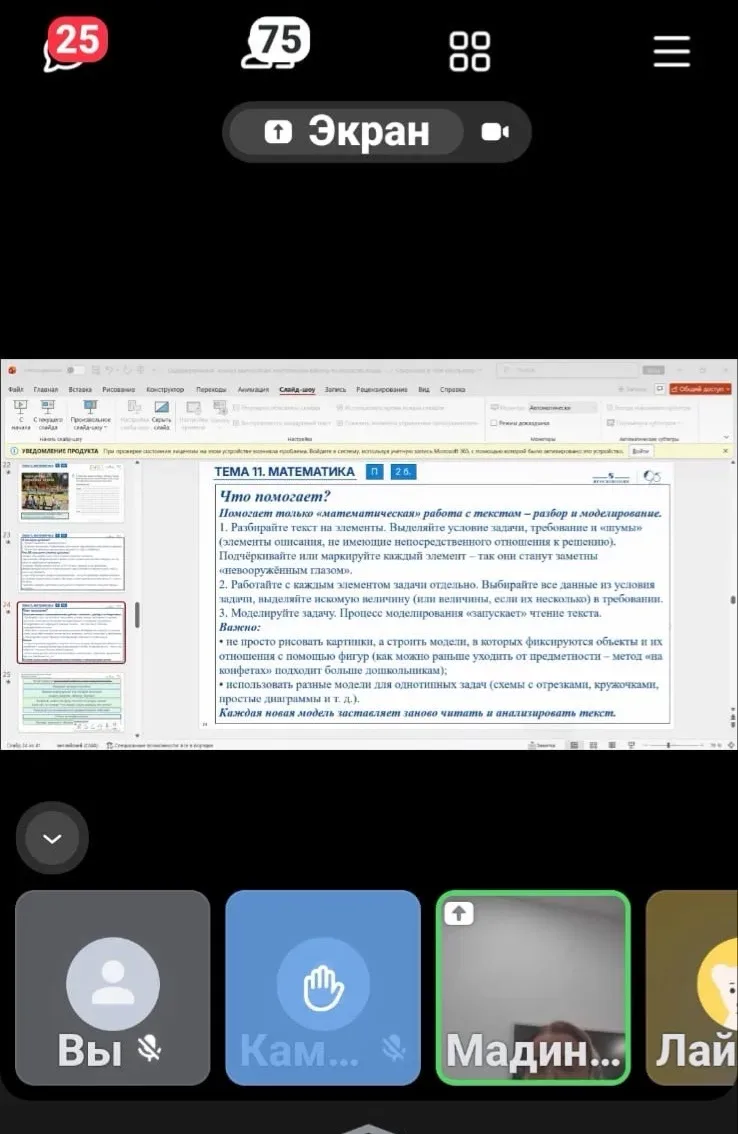This screenshot has width=738, height=1134.
Task: Select the Вы participant tile
Action: (112, 987)
